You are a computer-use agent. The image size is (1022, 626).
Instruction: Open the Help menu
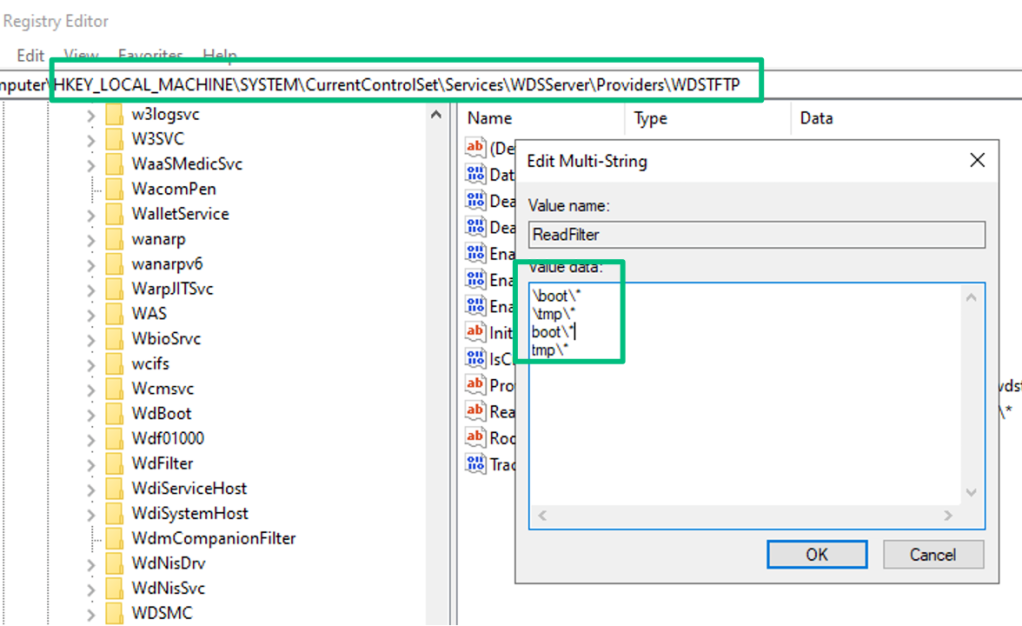(x=219, y=56)
